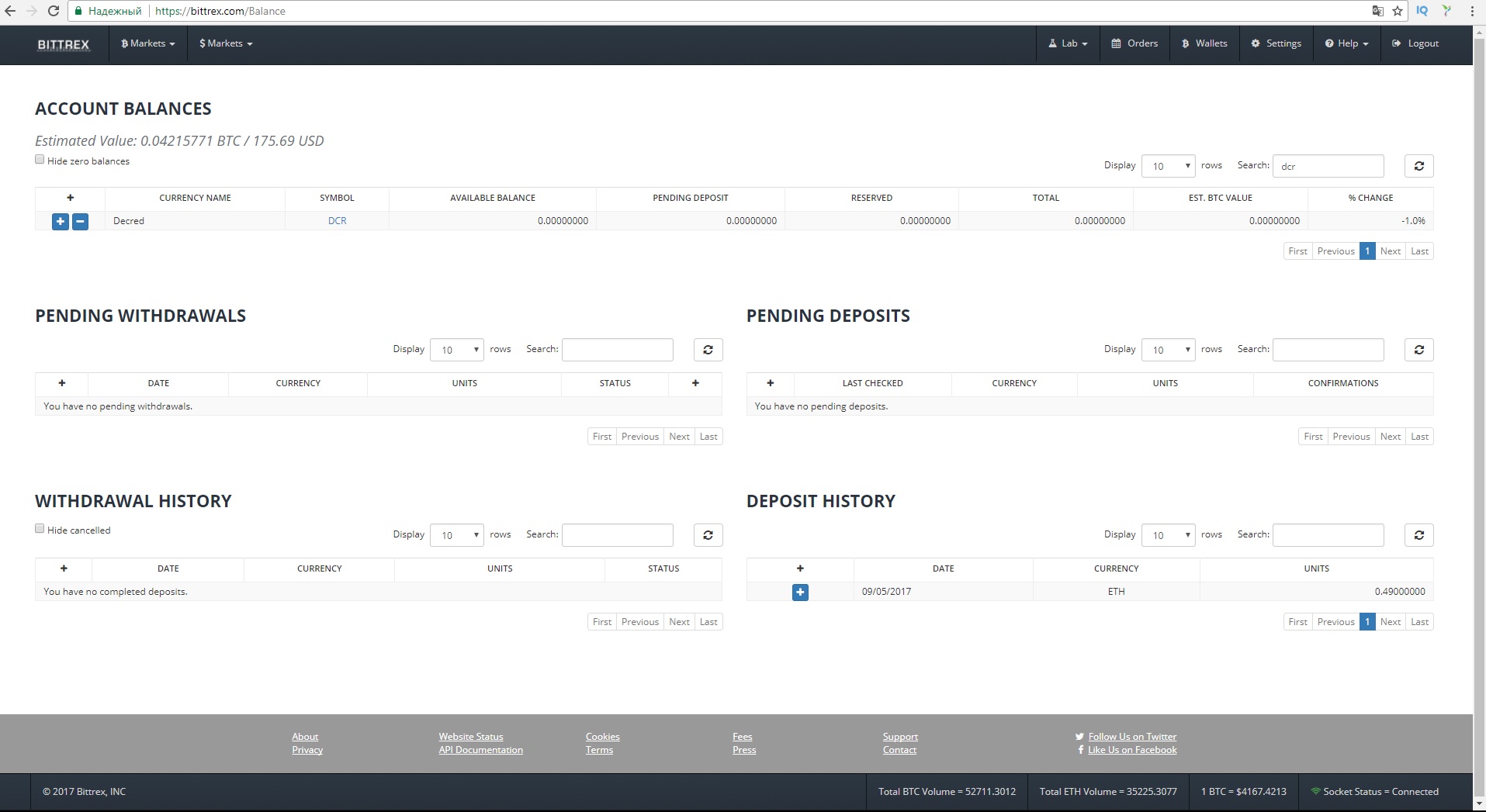The image size is (1486, 812).
Task: Click right plus header in Pending Withdrawals
Action: point(695,383)
